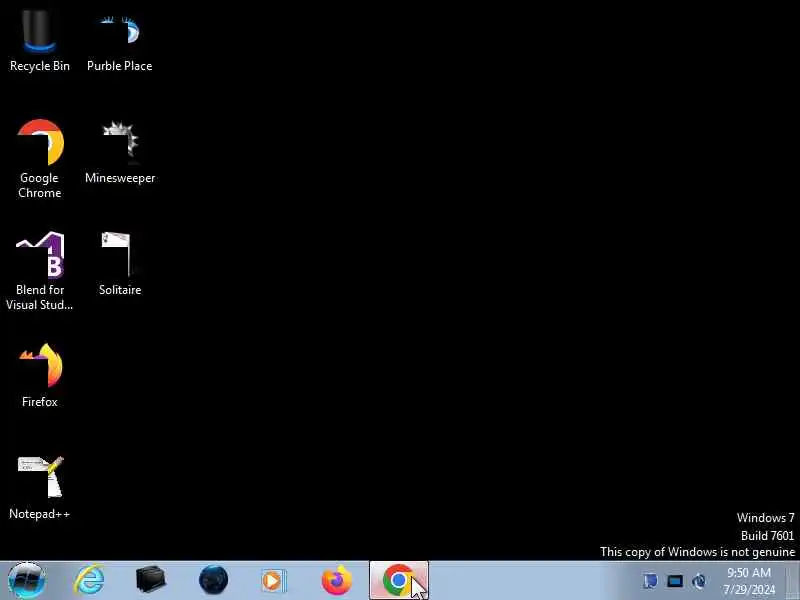Image resolution: width=800 pixels, height=600 pixels.
Task: Open the dark round globe taskbar icon
Action: click(213, 580)
